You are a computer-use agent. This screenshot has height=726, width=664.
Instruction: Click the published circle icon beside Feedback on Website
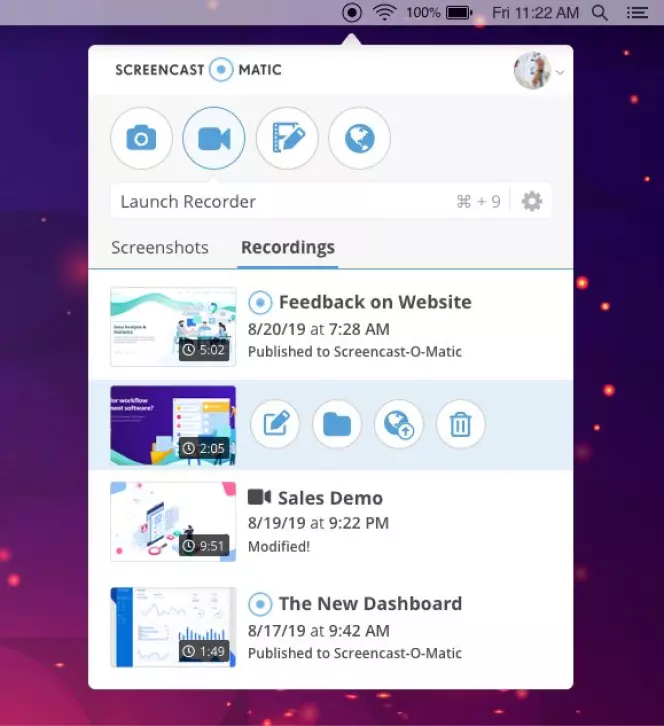pos(260,302)
